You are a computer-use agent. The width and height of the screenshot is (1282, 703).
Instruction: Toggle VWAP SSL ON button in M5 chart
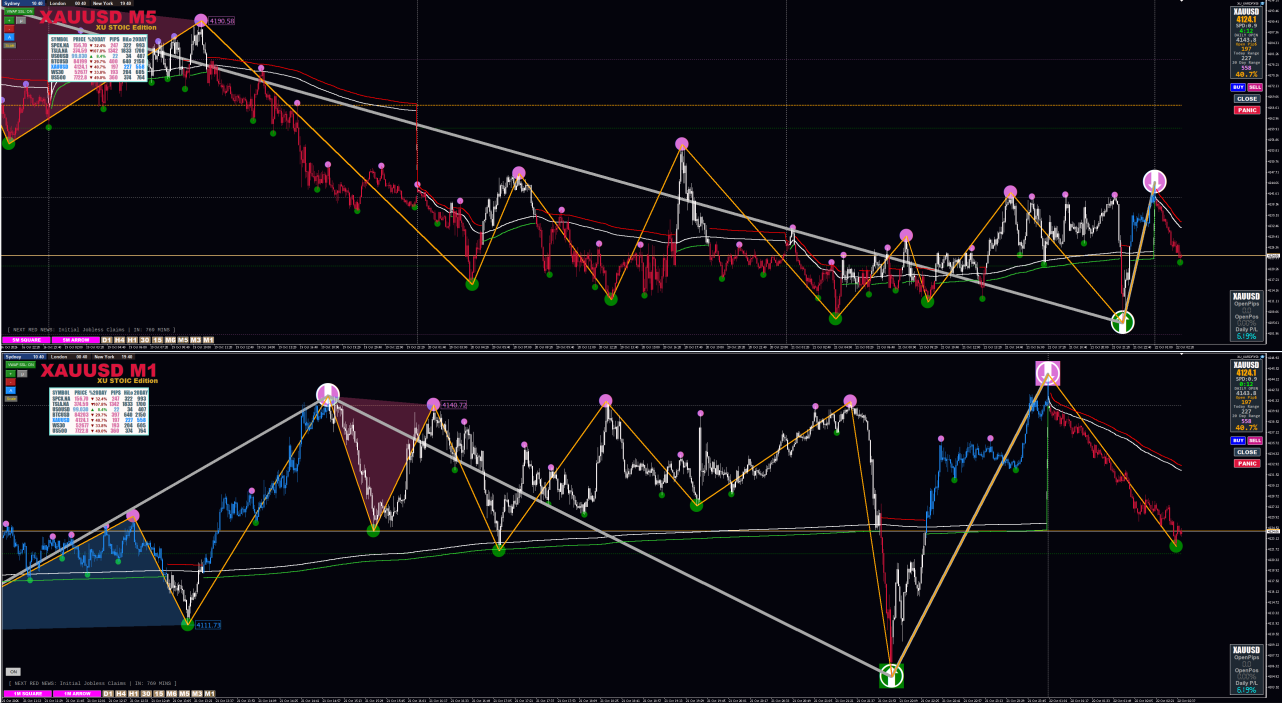click(x=18, y=11)
